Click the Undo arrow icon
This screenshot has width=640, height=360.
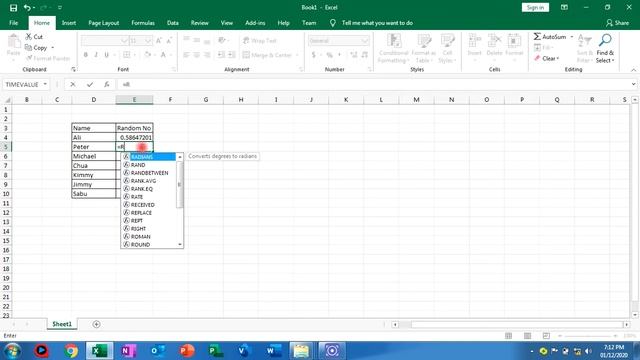coord(27,8)
